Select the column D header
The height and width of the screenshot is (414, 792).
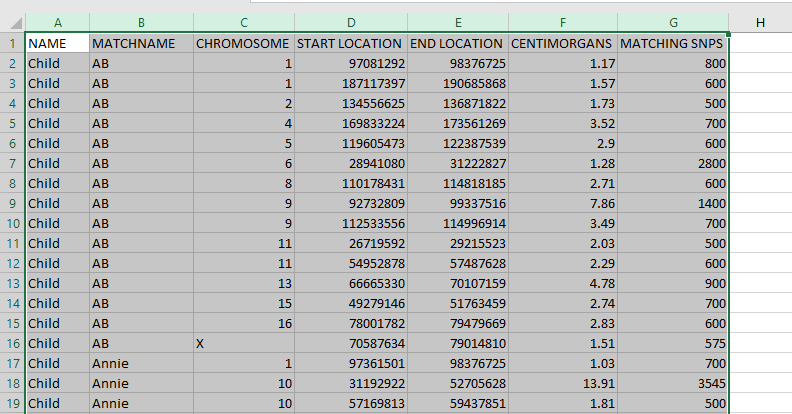coord(350,22)
